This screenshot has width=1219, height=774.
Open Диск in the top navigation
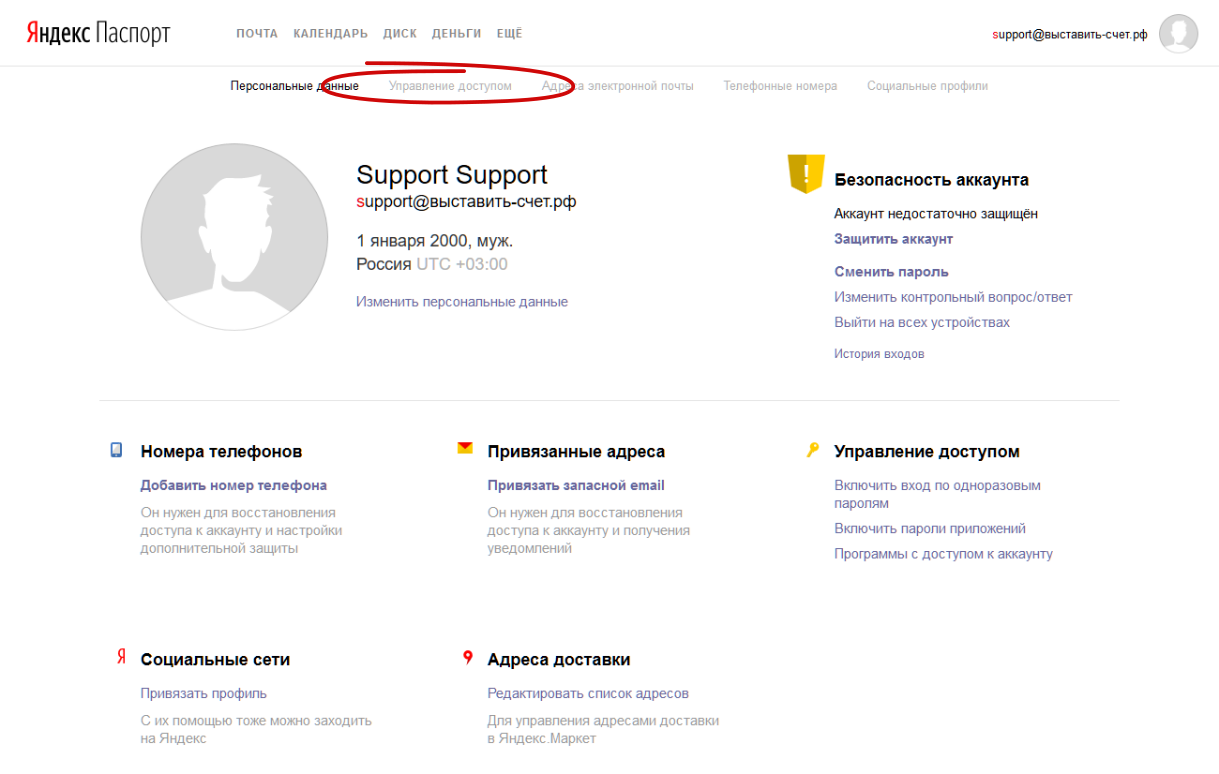tap(400, 34)
